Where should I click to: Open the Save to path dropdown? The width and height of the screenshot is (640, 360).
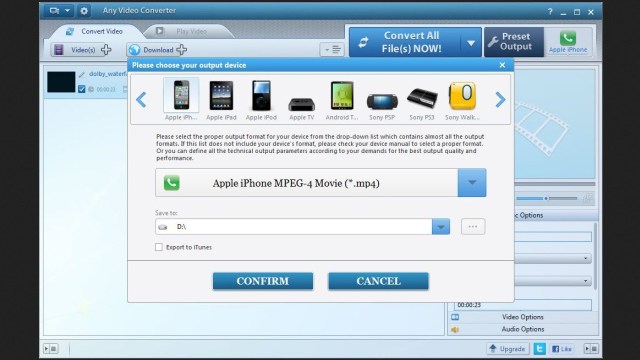[x=441, y=227]
